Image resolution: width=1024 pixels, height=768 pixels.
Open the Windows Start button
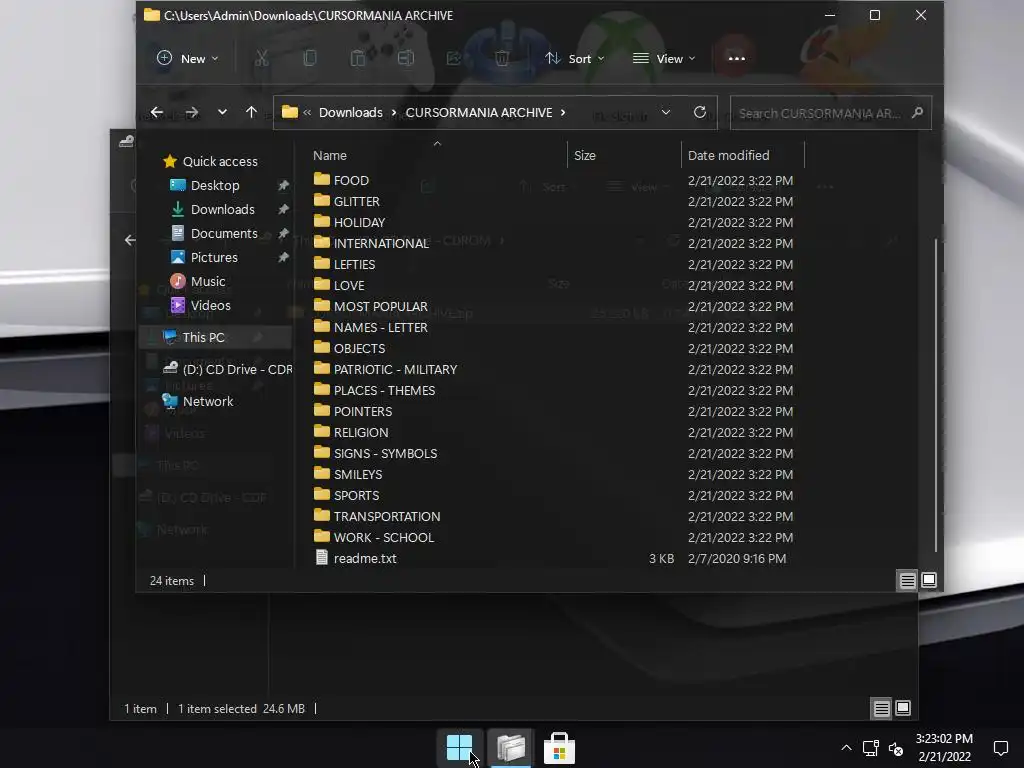tap(460, 748)
